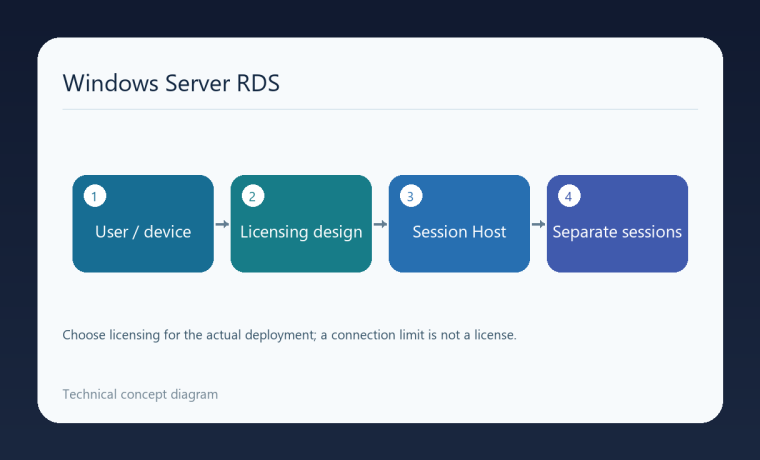
Task: Click the 'Session Host' step box
Action: 459,223
